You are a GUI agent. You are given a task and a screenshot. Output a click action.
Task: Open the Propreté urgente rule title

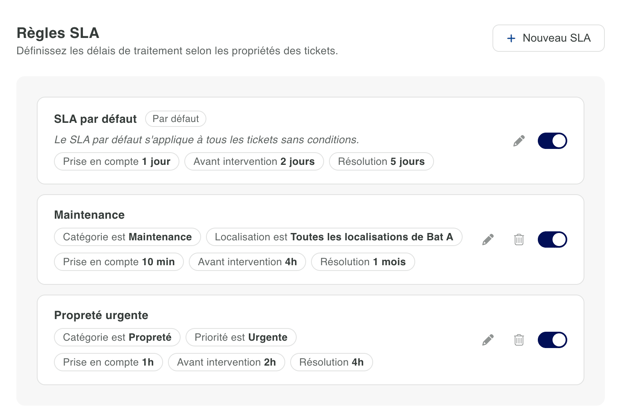[x=100, y=315]
